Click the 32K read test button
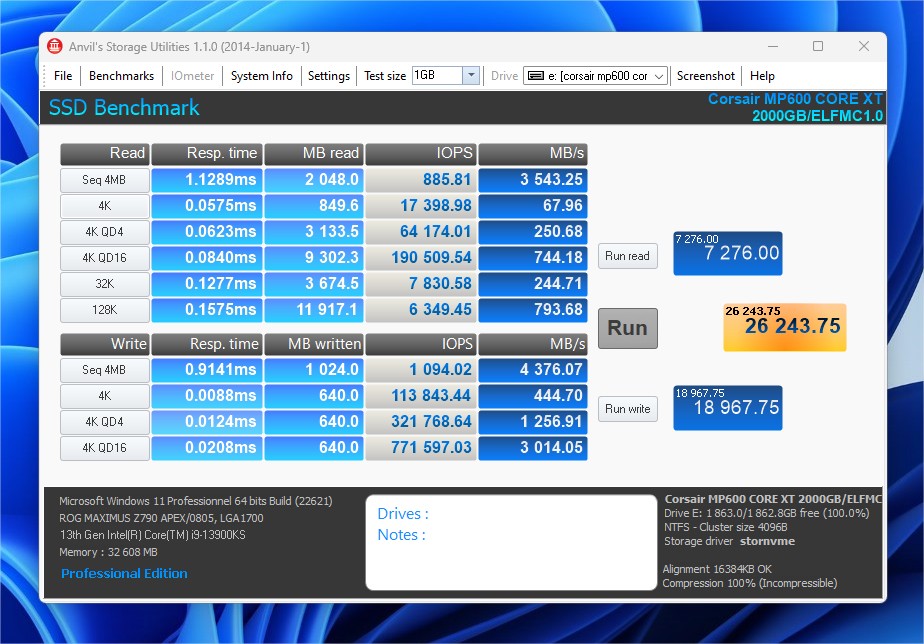Viewport: 924px width, 644px height. [x=104, y=284]
